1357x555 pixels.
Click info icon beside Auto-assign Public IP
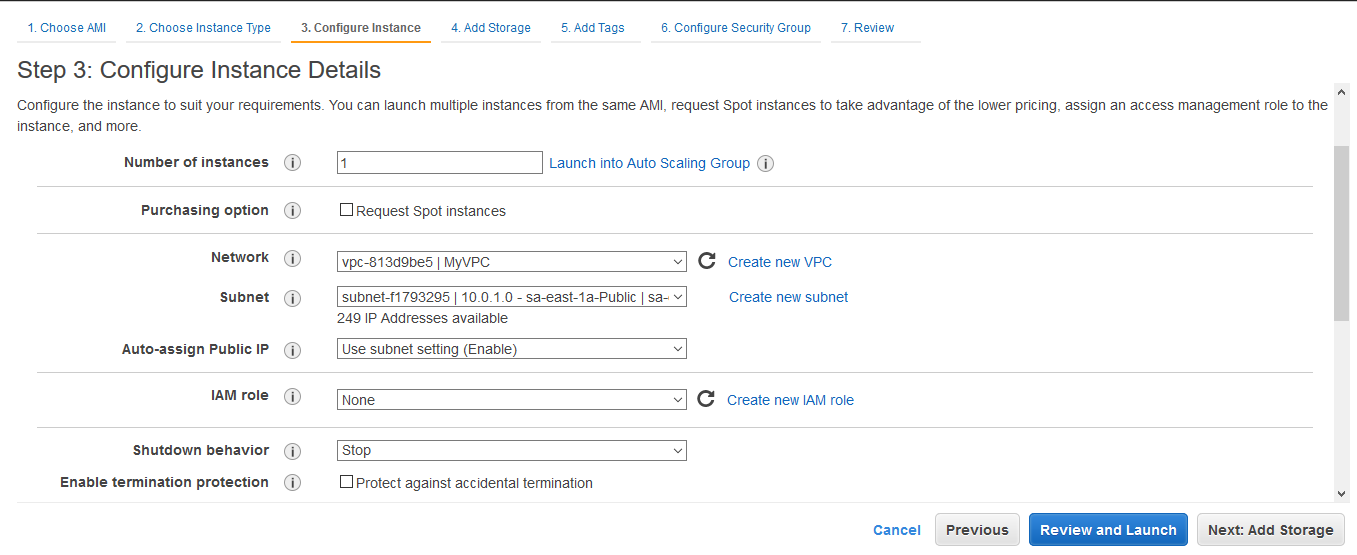(x=292, y=350)
